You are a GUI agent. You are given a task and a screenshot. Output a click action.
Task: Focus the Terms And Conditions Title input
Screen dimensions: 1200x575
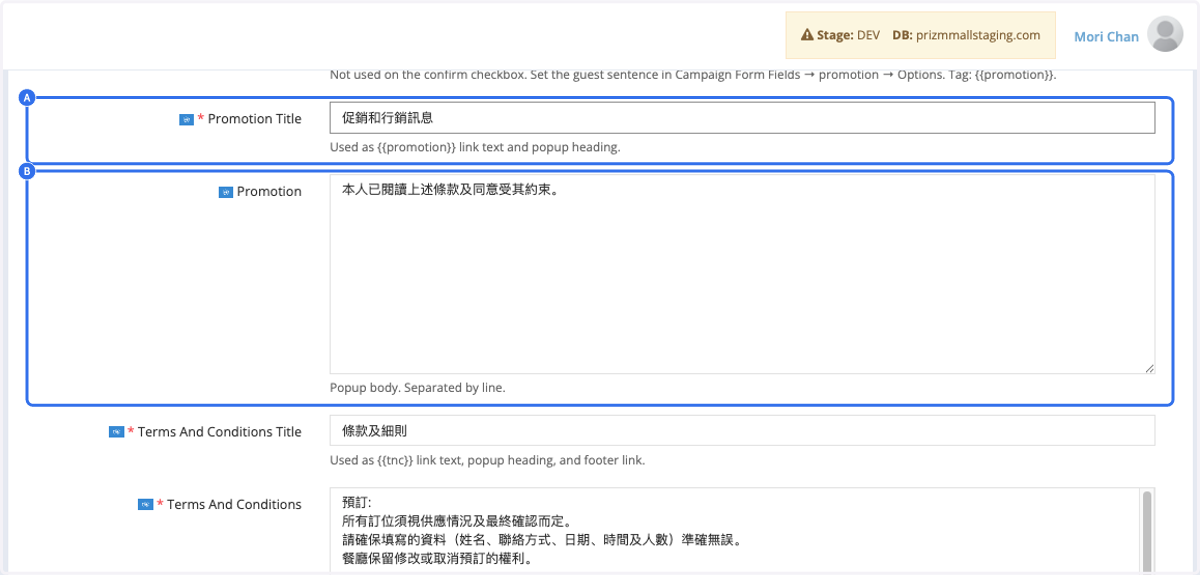(x=742, y=431)
